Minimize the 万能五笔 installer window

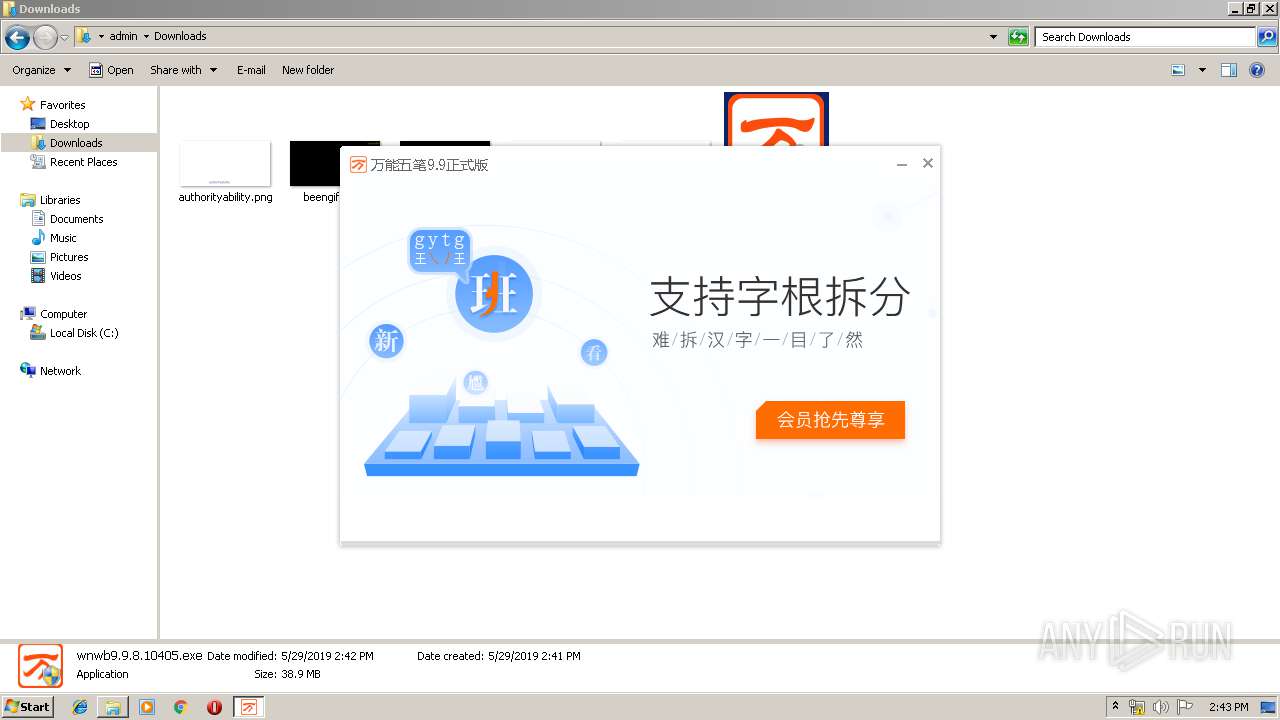click(x=902, y=164)
